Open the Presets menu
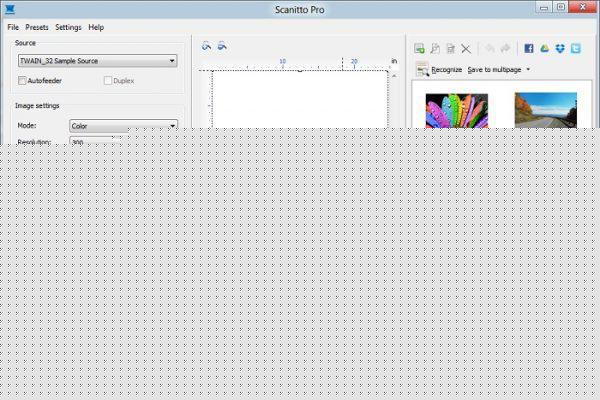The image size is (600, 400). pyautogui.click(x=37, y=27)
